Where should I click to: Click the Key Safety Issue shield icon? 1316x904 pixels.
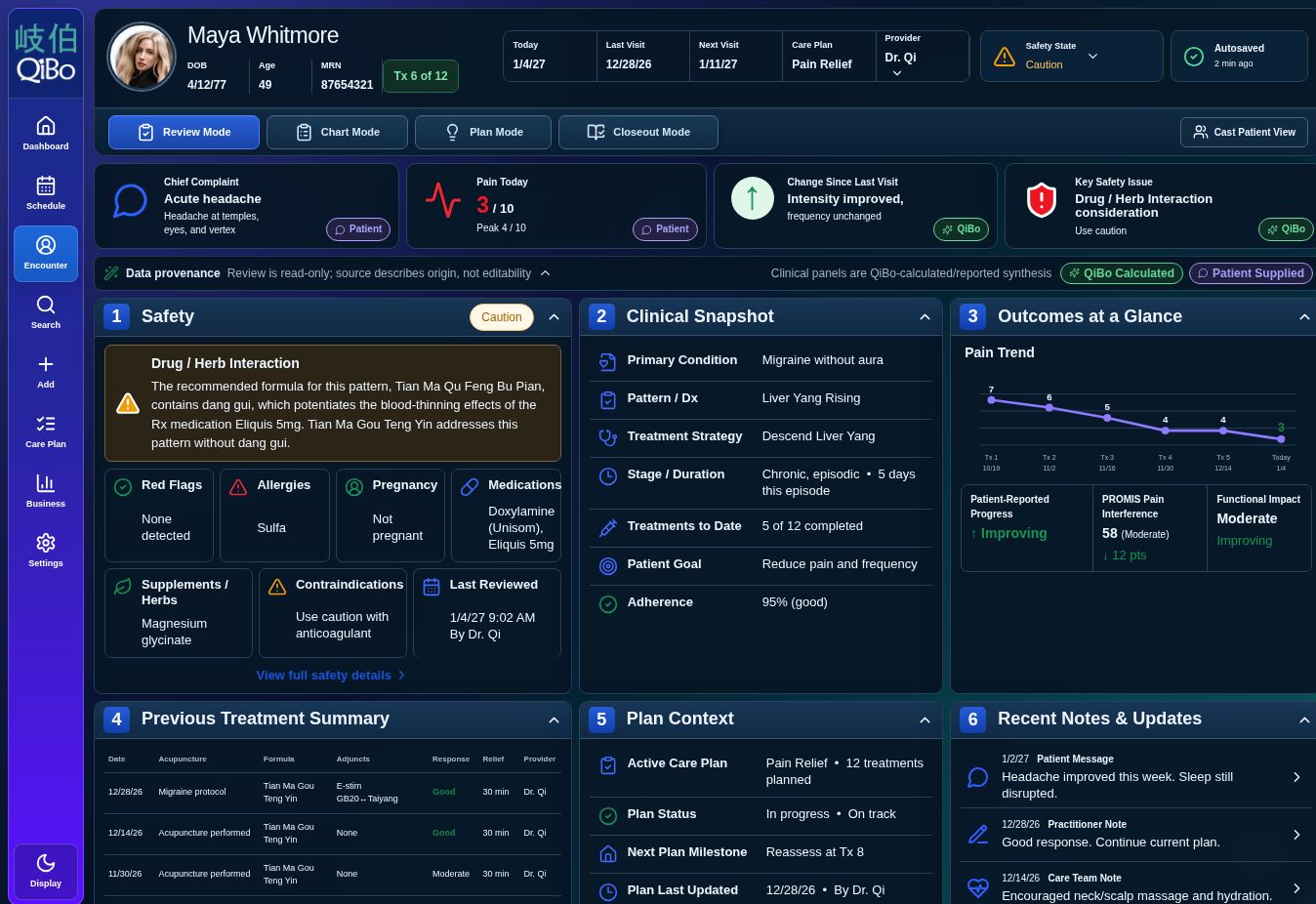(x=1042, y=200)
